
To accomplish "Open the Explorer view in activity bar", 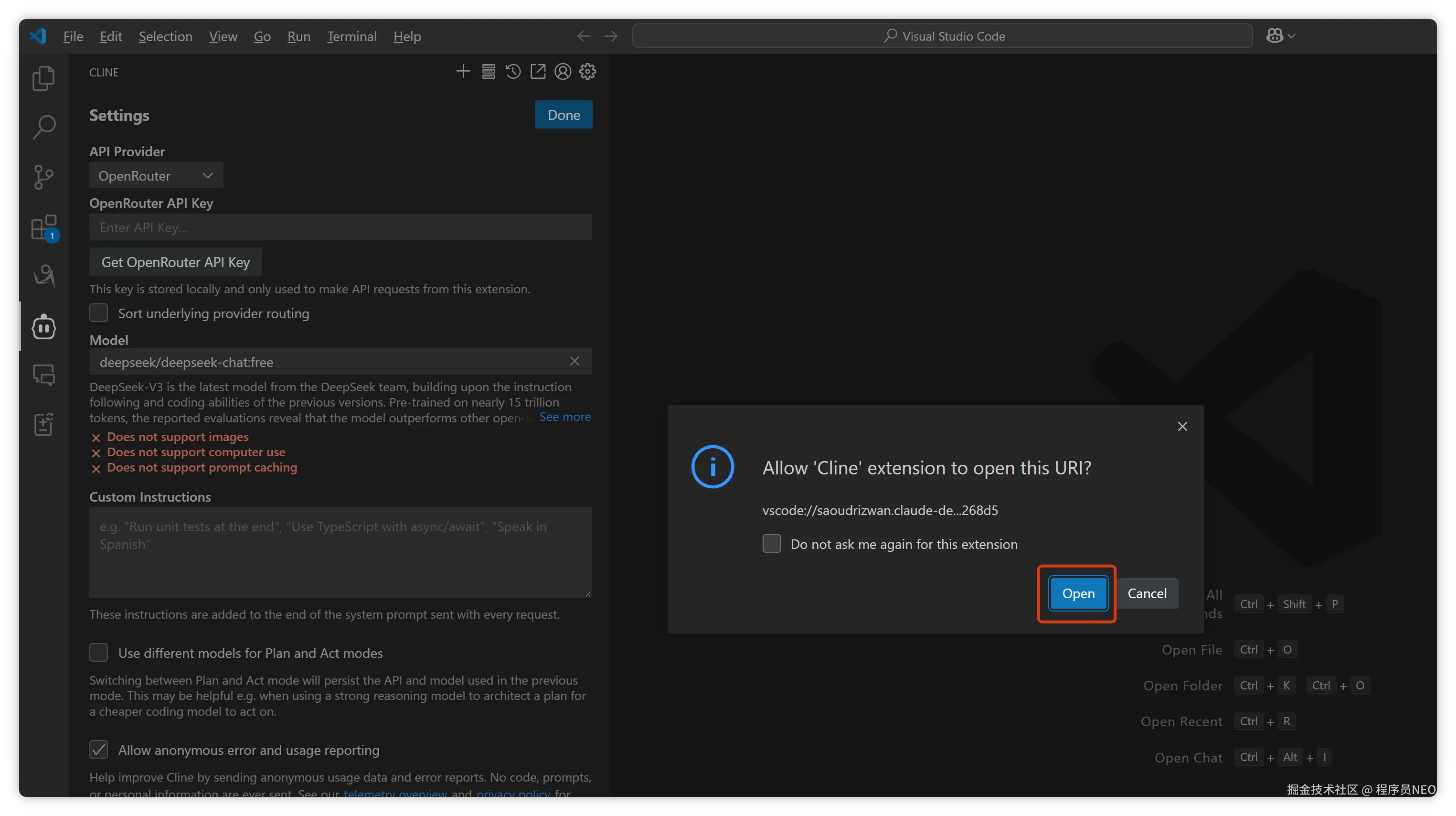I will 43,78.
